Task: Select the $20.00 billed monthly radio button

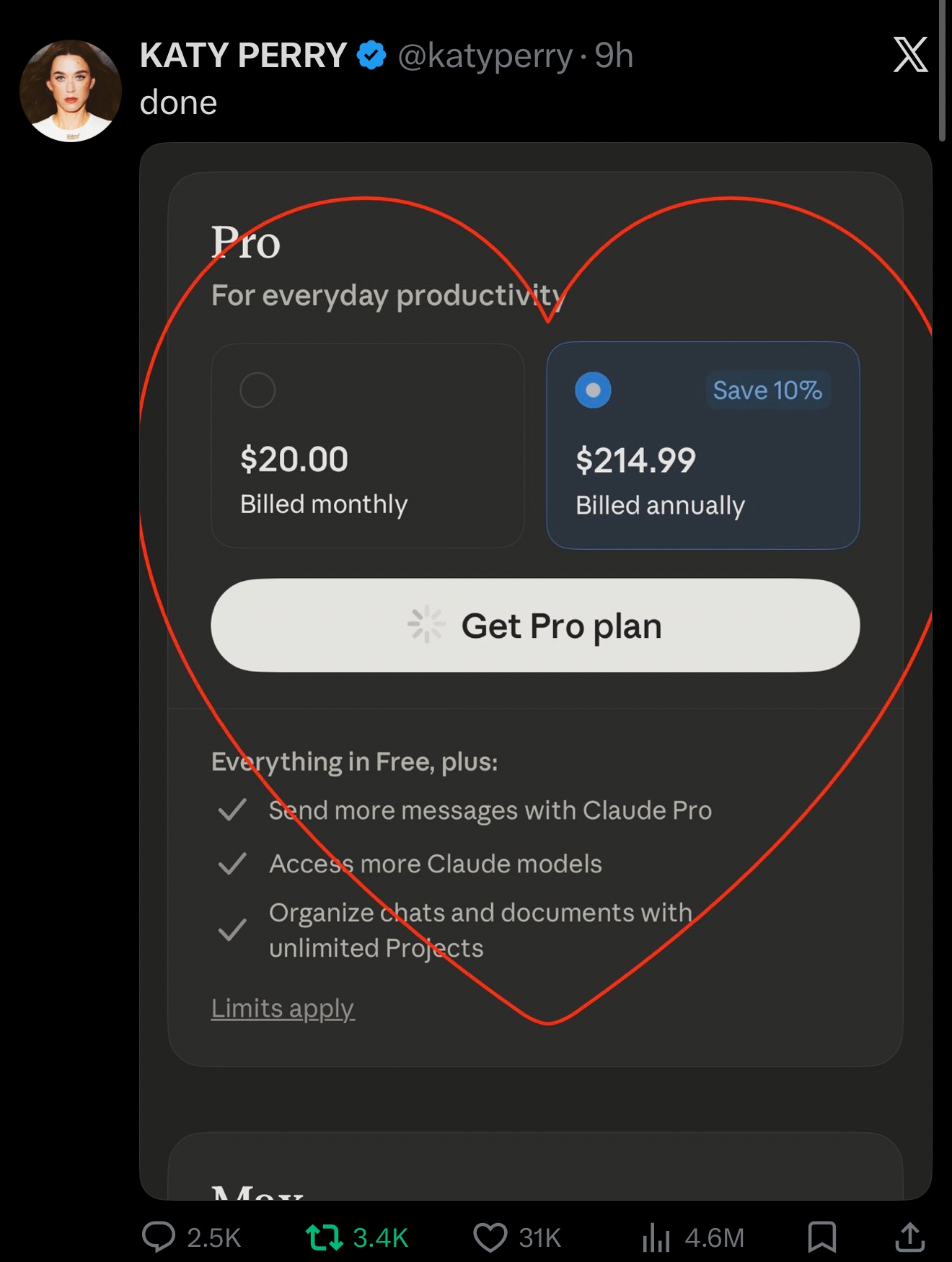Action: coord(257,390)
